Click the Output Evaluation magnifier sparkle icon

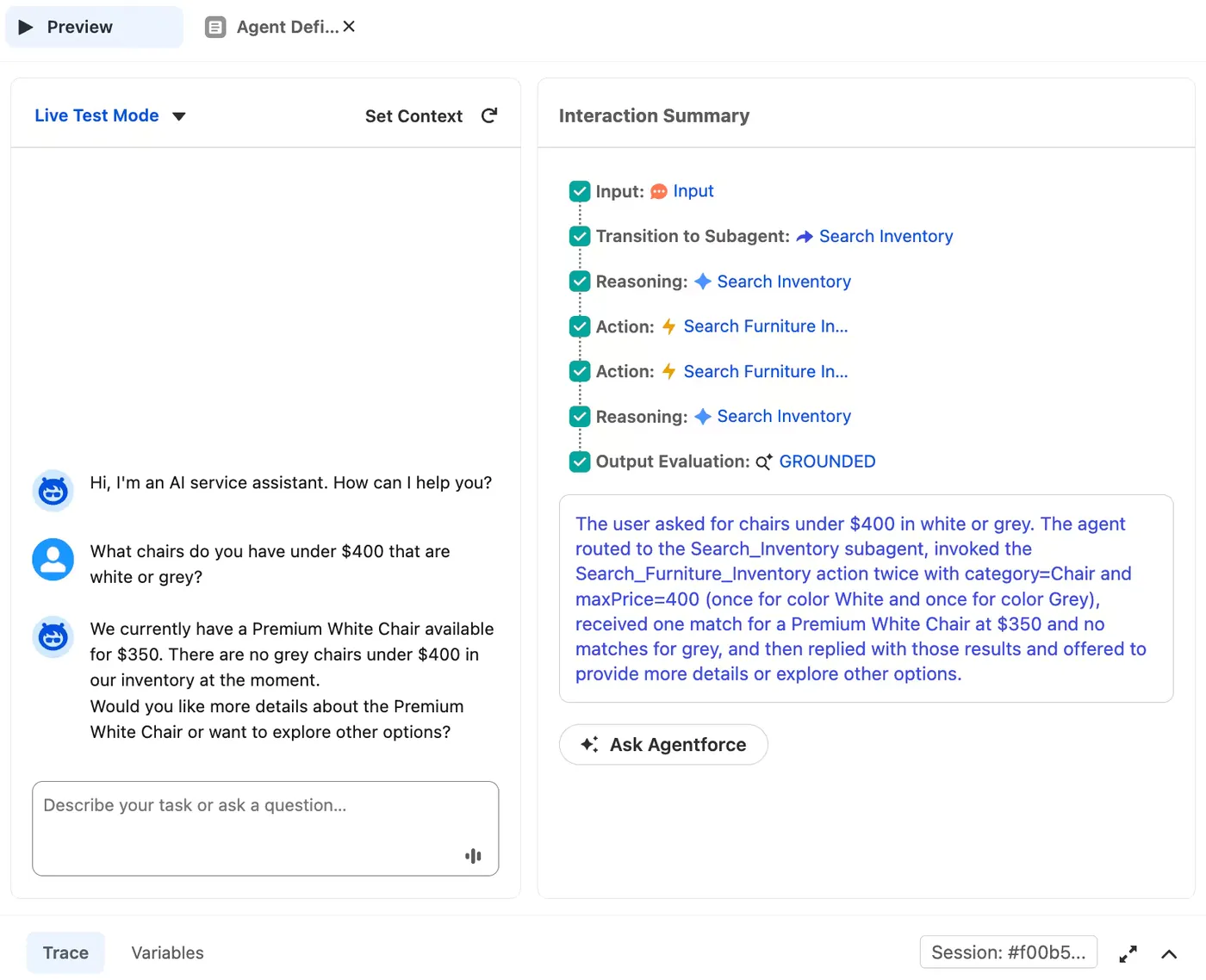coord(764,462)
